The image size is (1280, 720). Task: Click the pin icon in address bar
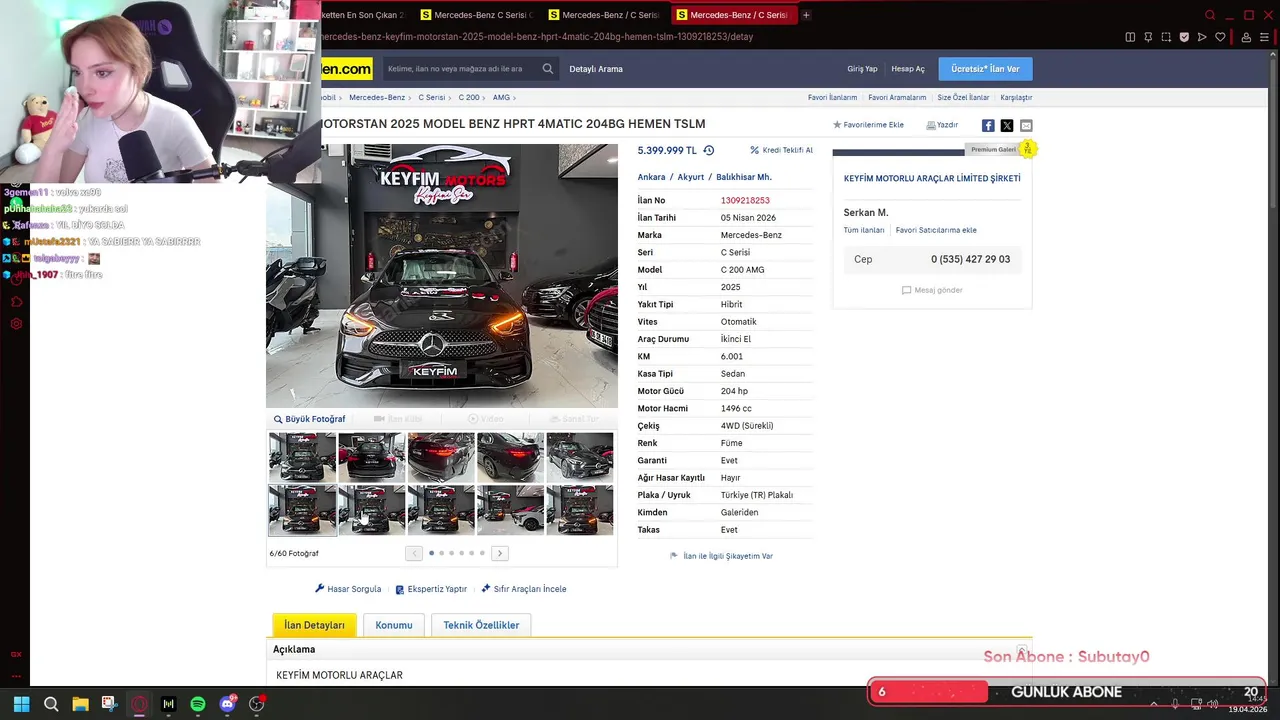[1148, 37]
